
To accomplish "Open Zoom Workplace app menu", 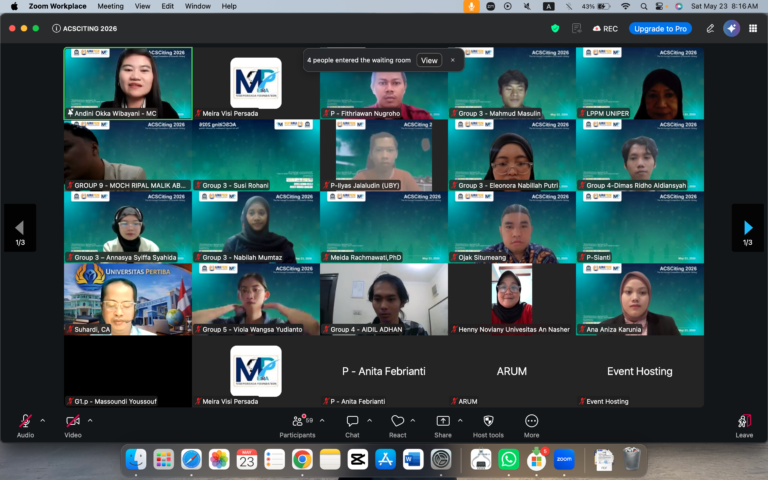I will pos(57,6).
